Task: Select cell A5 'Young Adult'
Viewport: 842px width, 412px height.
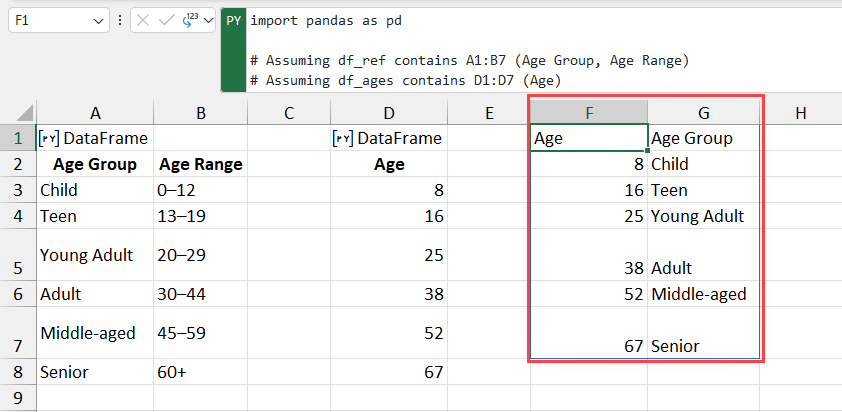Action: [x=95, y=255]
